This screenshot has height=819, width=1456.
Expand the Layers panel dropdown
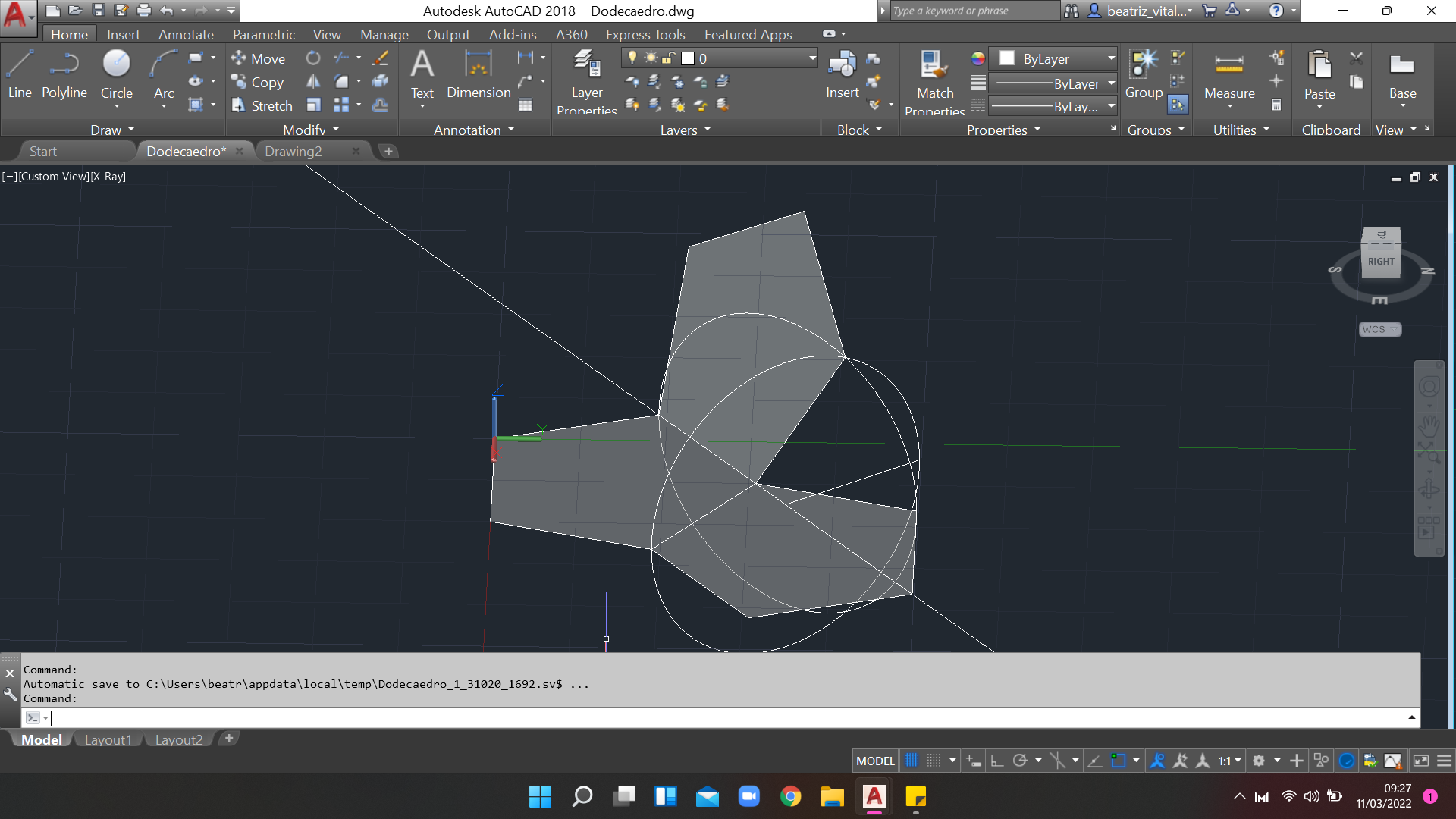point(686,130)
